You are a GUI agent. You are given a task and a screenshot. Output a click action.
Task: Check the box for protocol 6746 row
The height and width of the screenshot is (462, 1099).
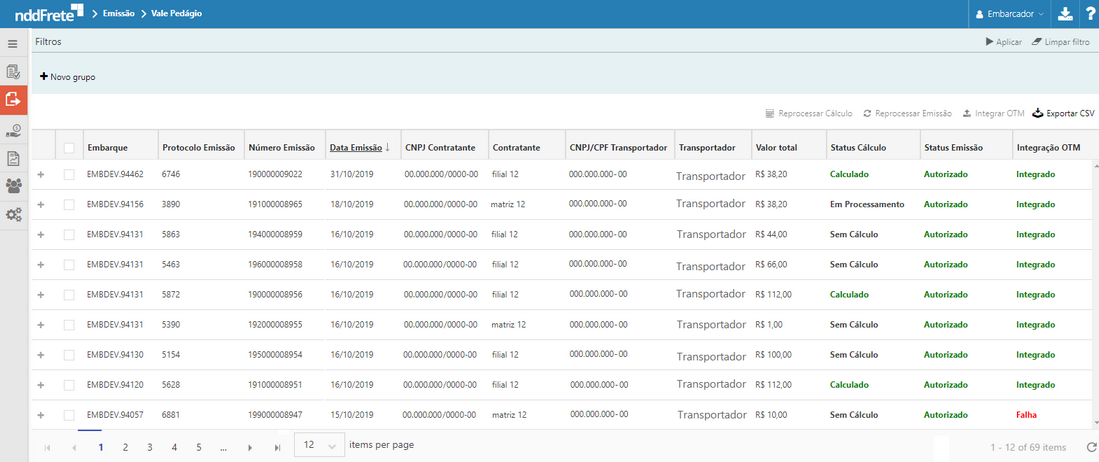tap(69, 174)
